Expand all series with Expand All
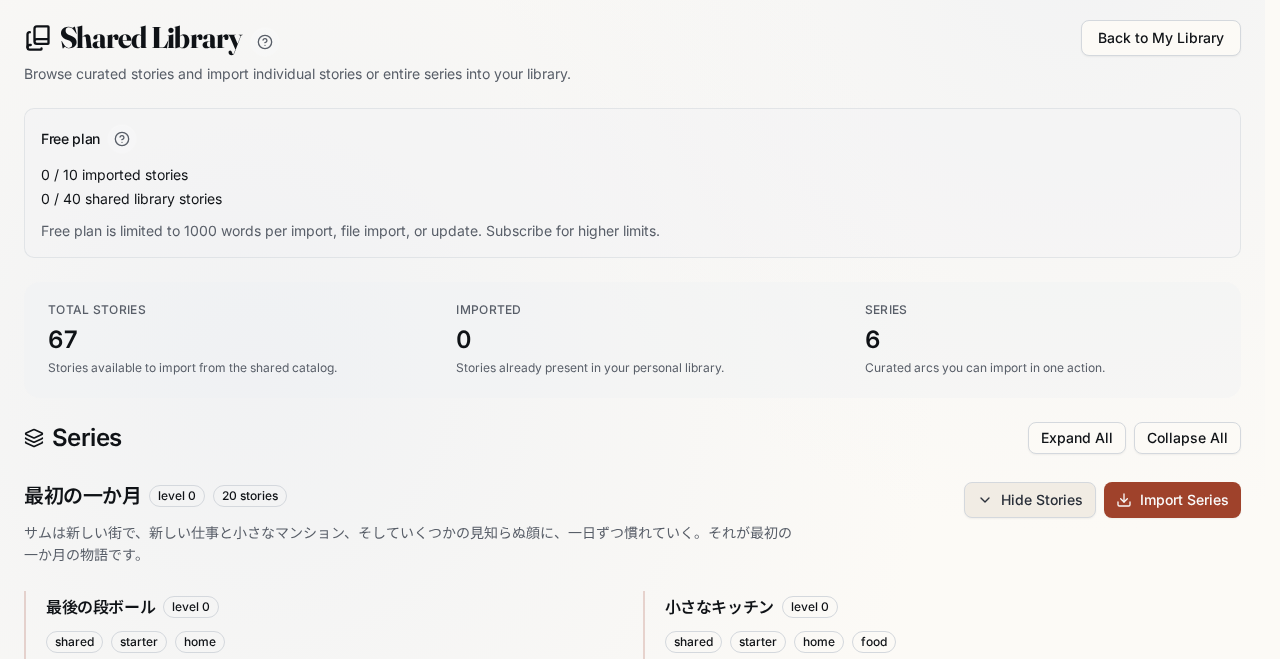 click(1076, 438)
